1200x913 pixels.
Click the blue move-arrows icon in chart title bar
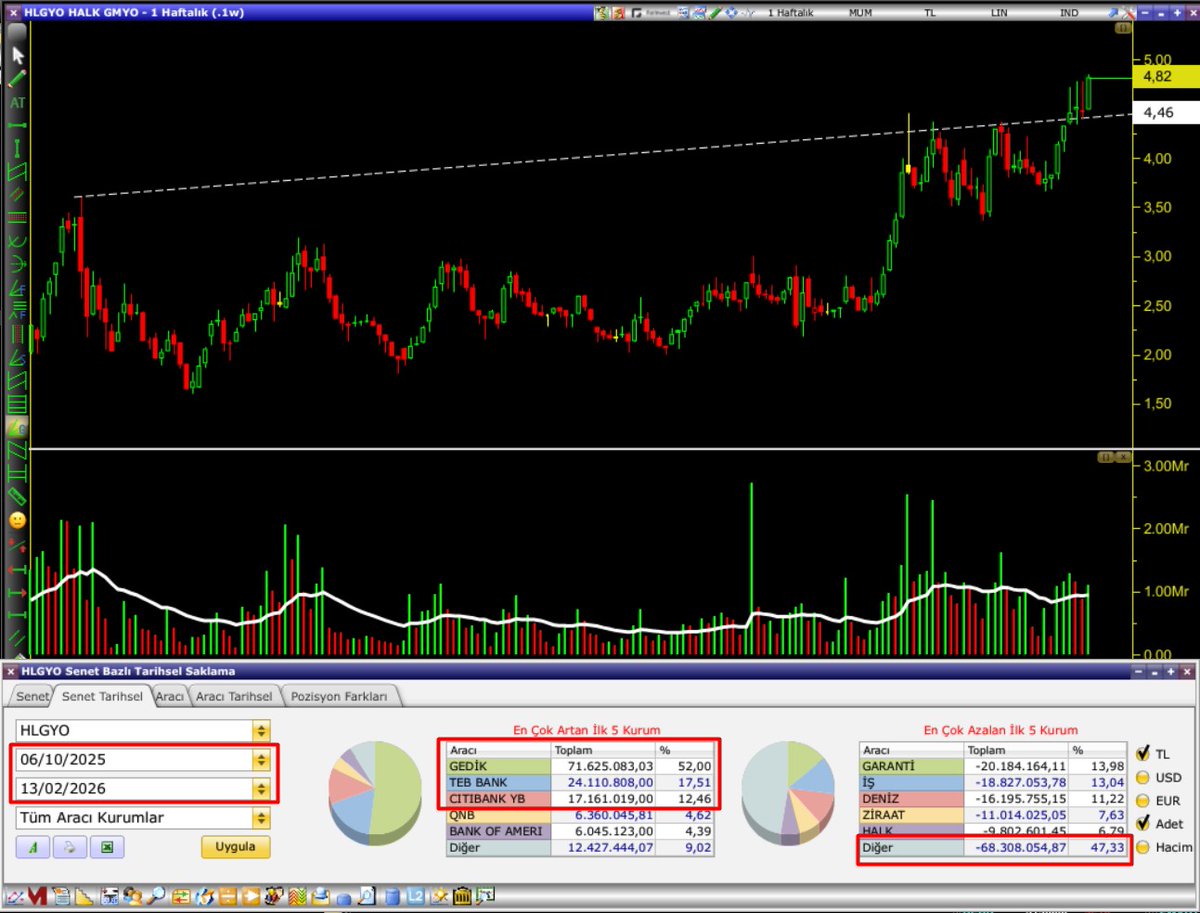(731, 12)
